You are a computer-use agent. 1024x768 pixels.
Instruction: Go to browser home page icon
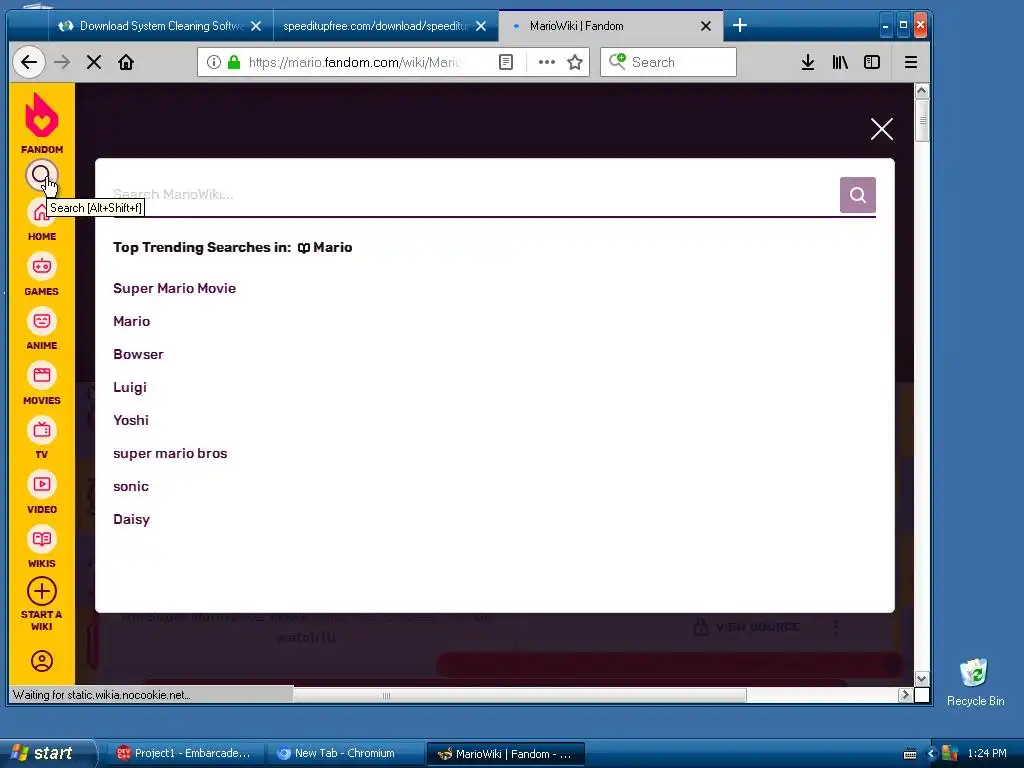click(126, 62)
